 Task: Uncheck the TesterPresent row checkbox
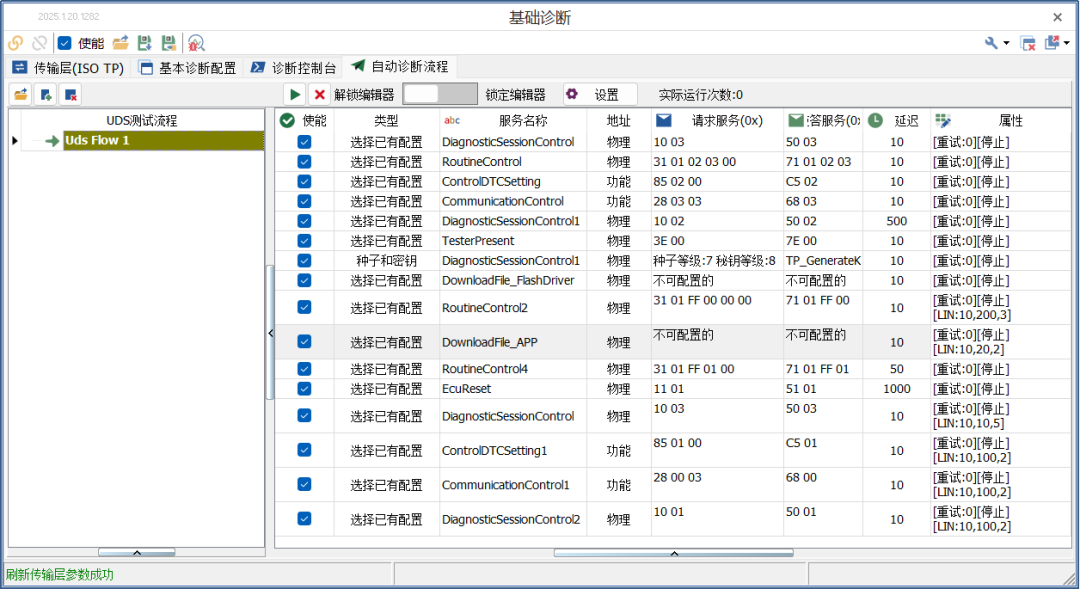(304, 240)
